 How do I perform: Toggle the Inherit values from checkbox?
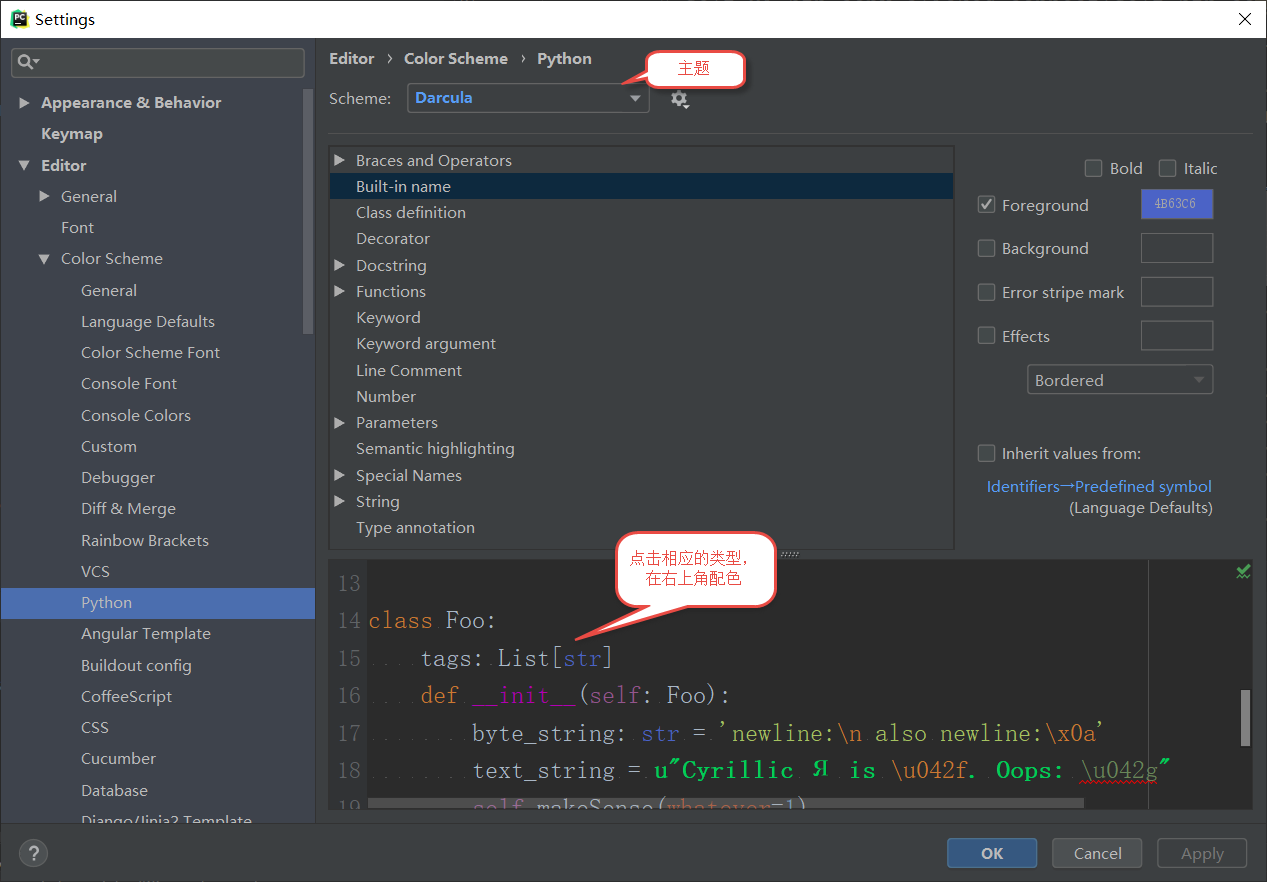[x=986, y=453]
